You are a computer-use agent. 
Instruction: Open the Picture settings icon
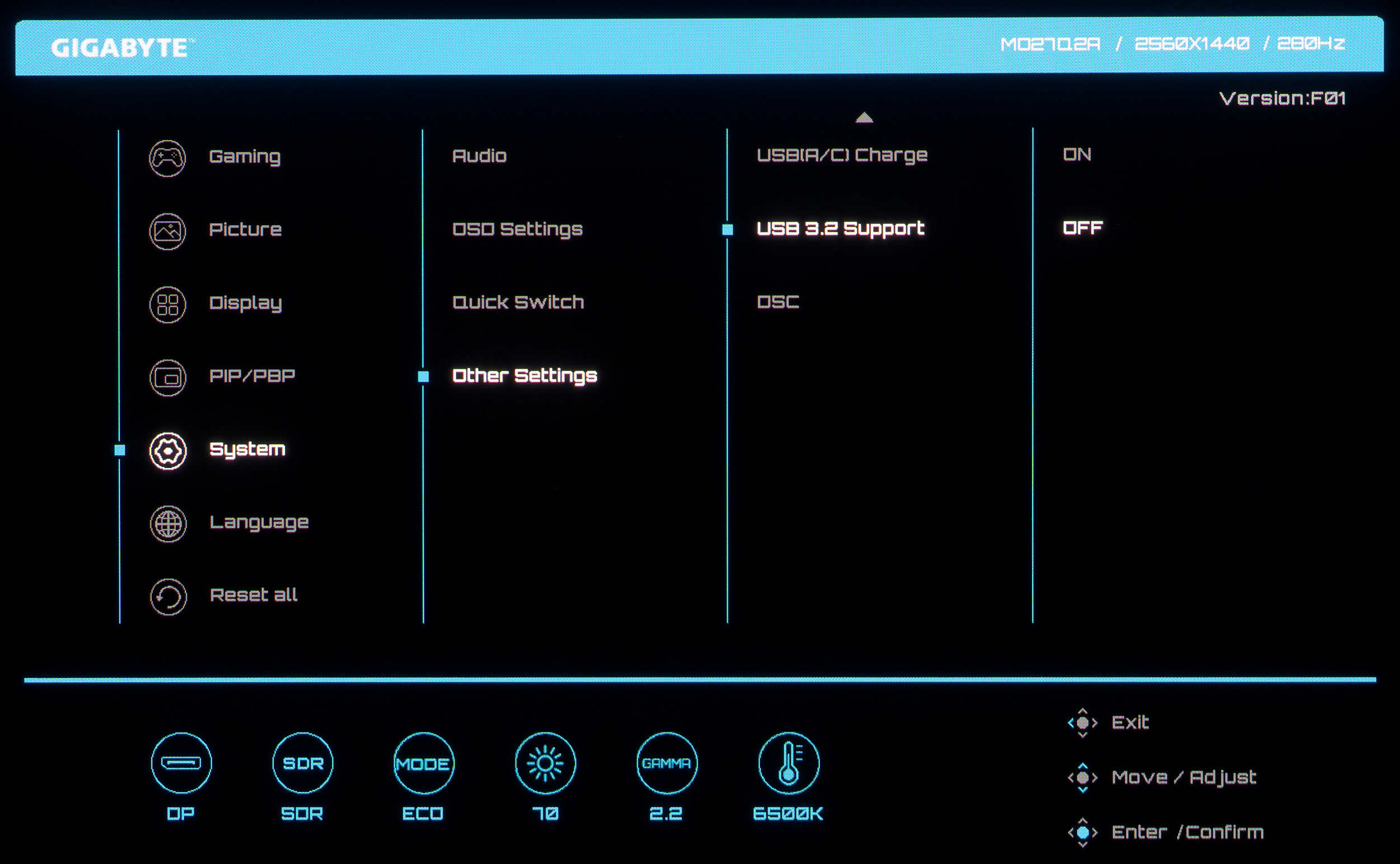(x=167, y=231)
